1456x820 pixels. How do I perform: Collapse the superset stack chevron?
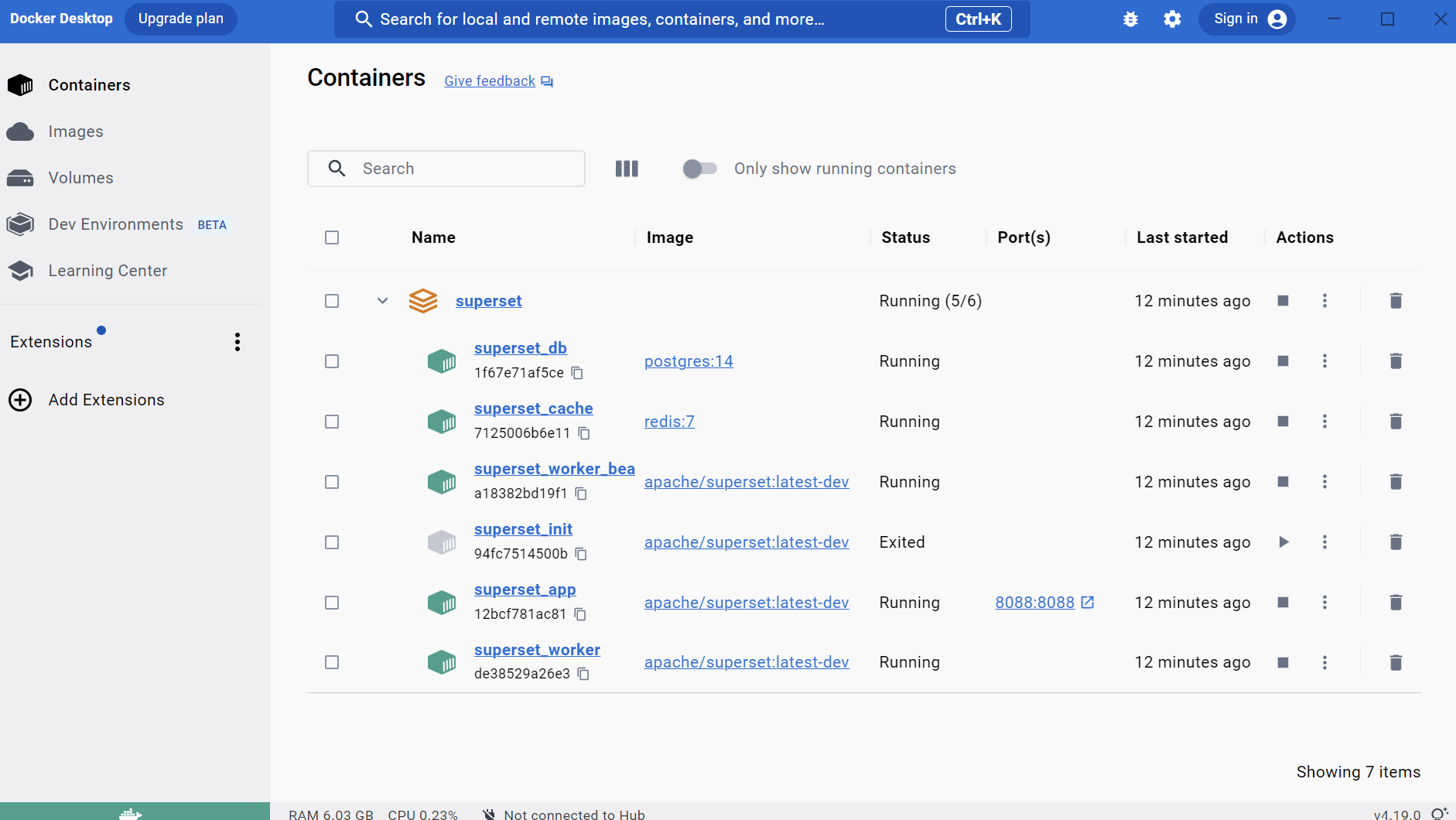[x=382, y=301]
